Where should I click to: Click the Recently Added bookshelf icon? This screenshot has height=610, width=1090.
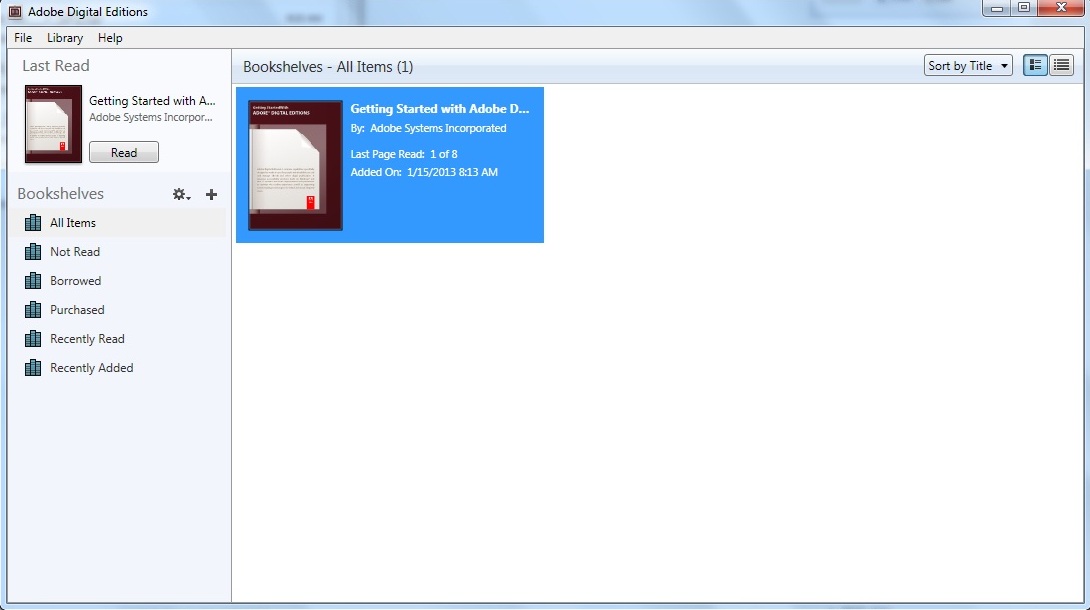pos(33,368)
